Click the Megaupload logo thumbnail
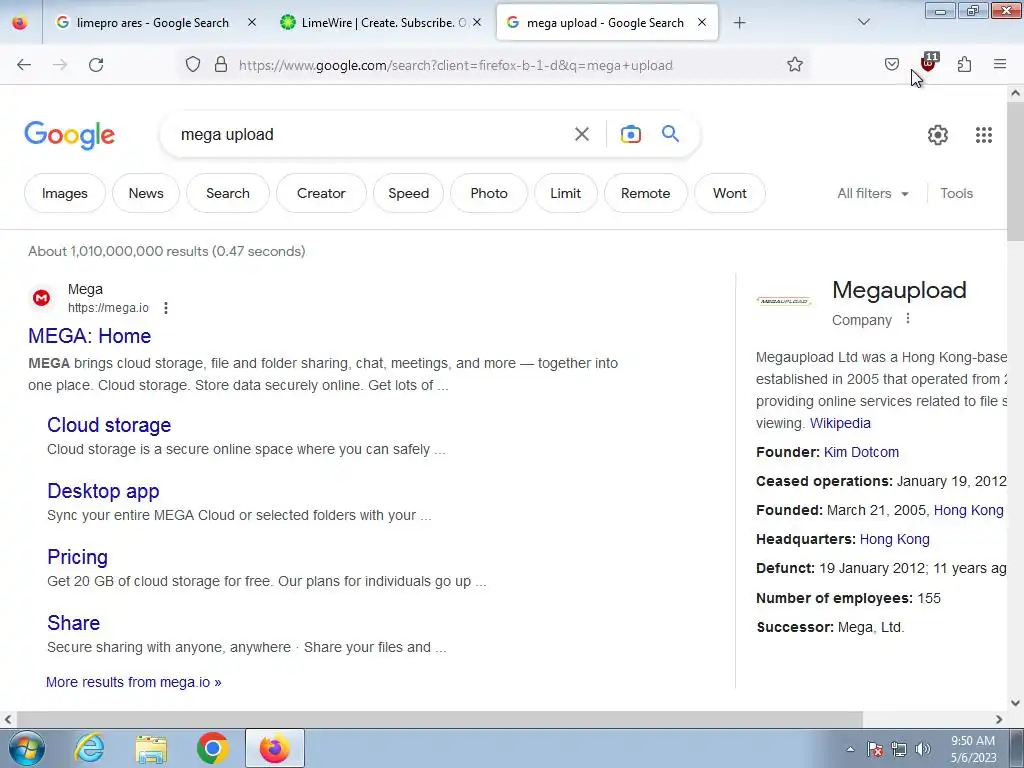The image size is (1024, 768). (784, 301)
